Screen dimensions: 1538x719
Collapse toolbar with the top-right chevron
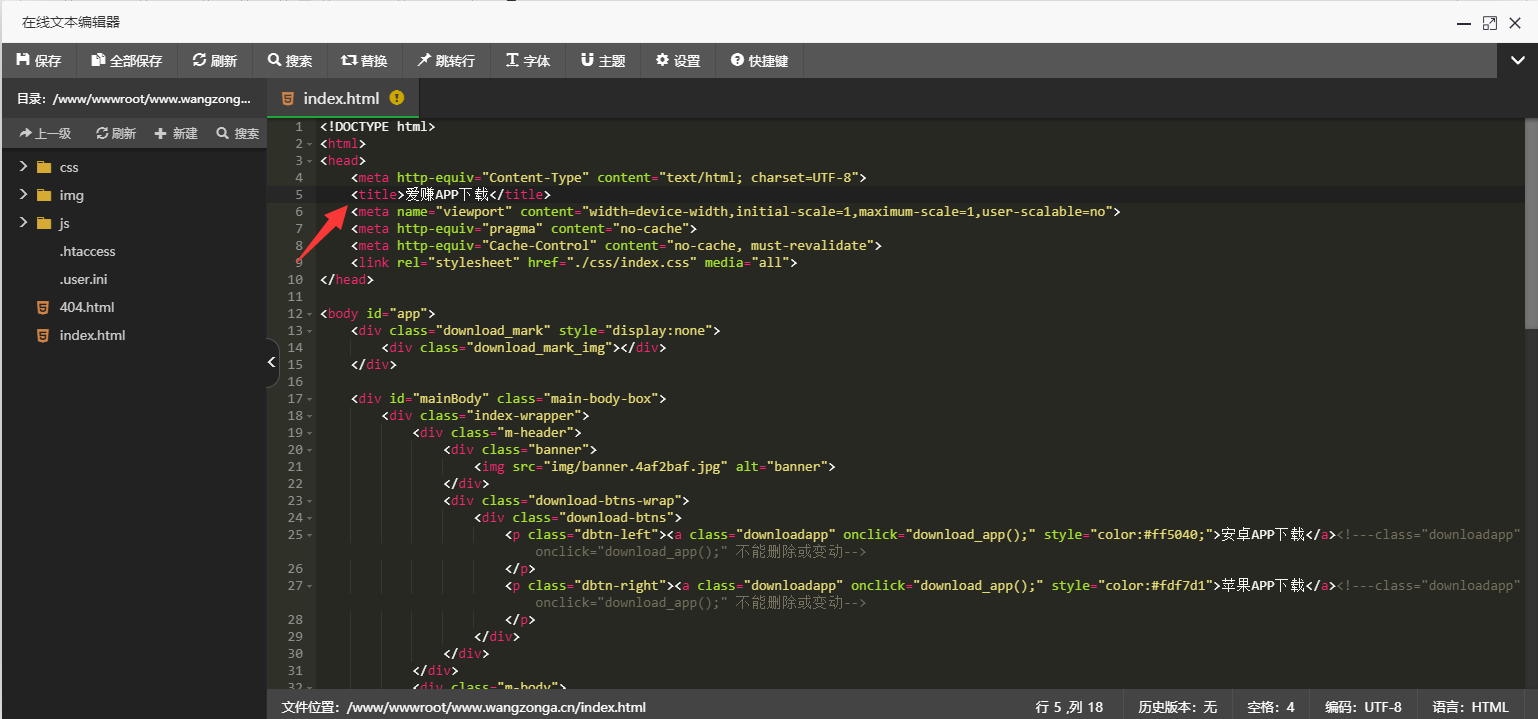coord(1517,61)
